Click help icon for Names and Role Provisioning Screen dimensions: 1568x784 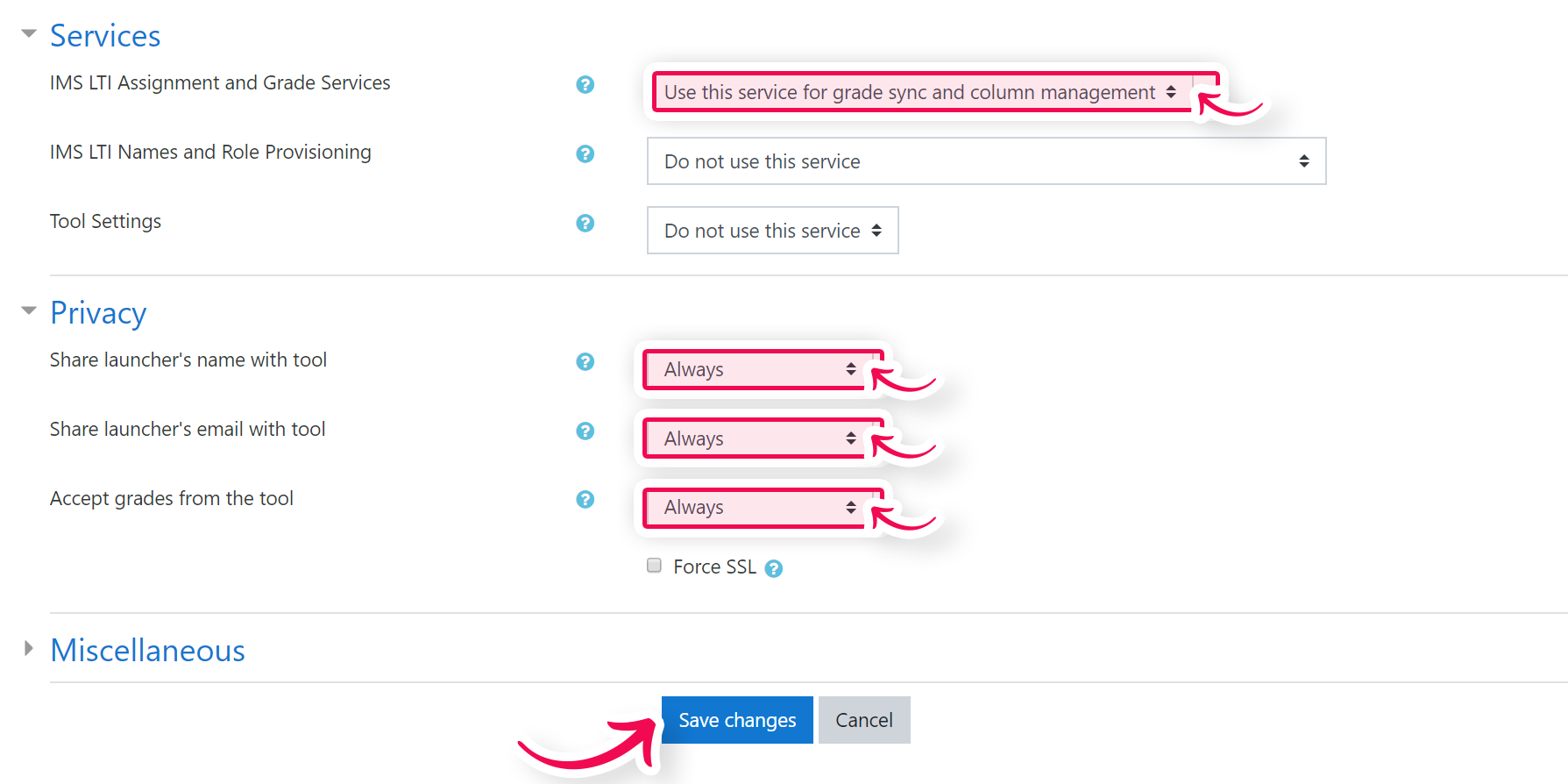tap(585, 153)
